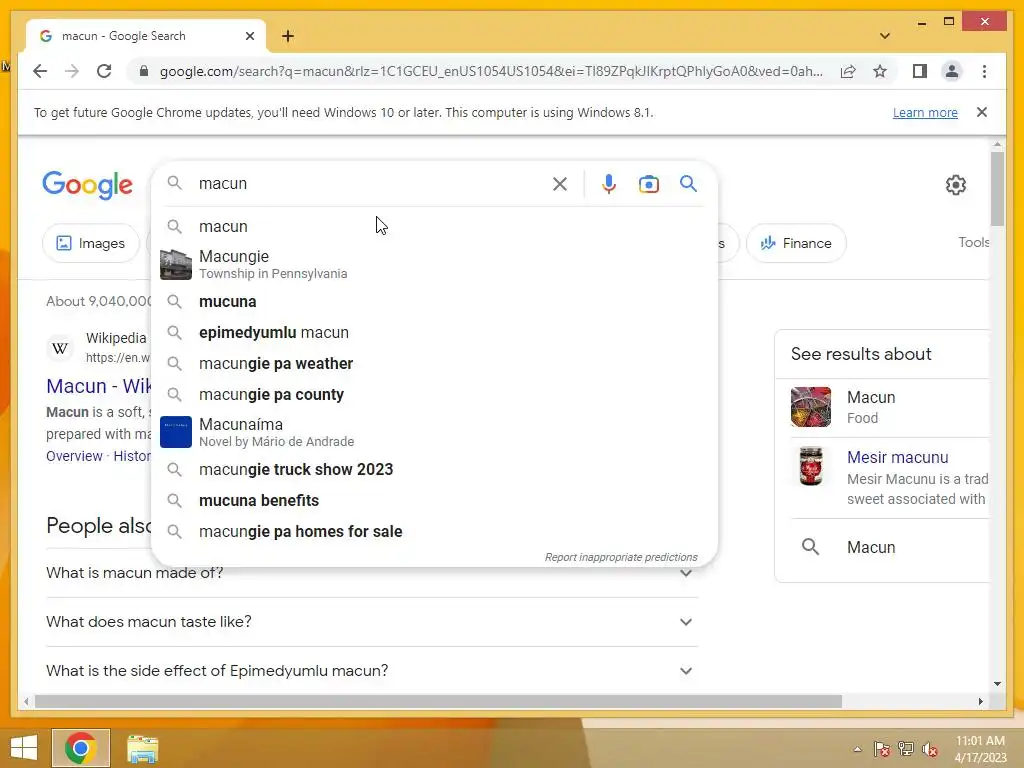
Task: Click the scroll right arrow
Action: click(980, 701)
